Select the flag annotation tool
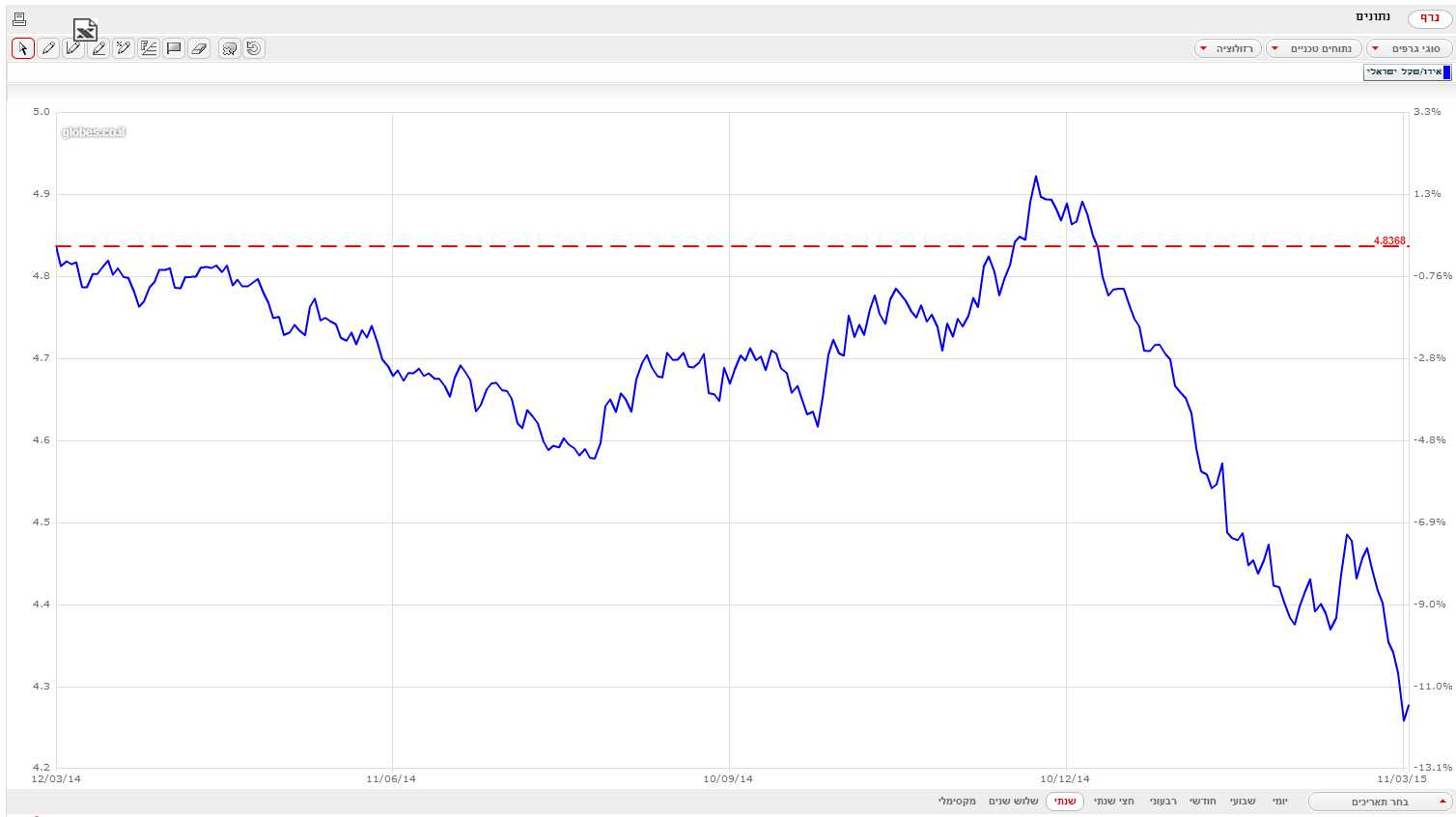 pyautogui.click(x=174, y=48)
